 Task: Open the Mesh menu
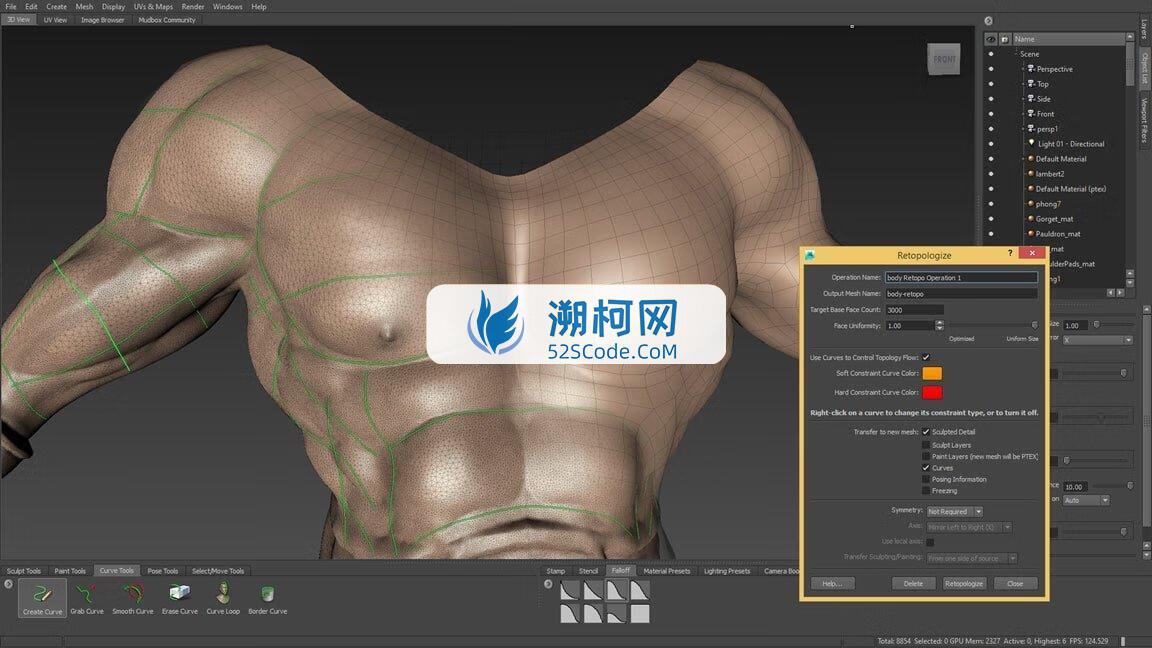click(84, 7)
